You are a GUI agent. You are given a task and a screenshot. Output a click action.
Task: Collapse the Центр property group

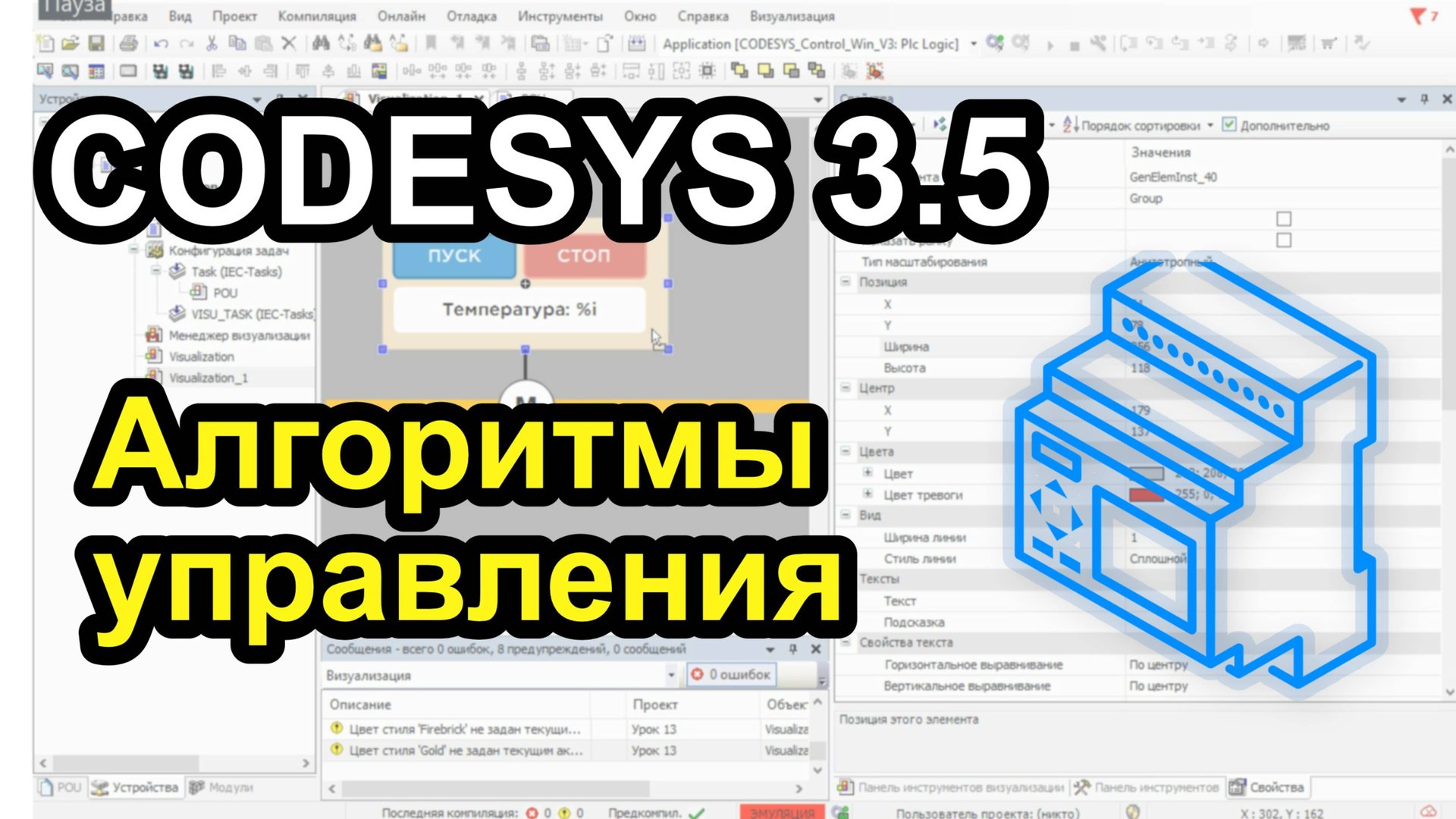coord(846,388)
